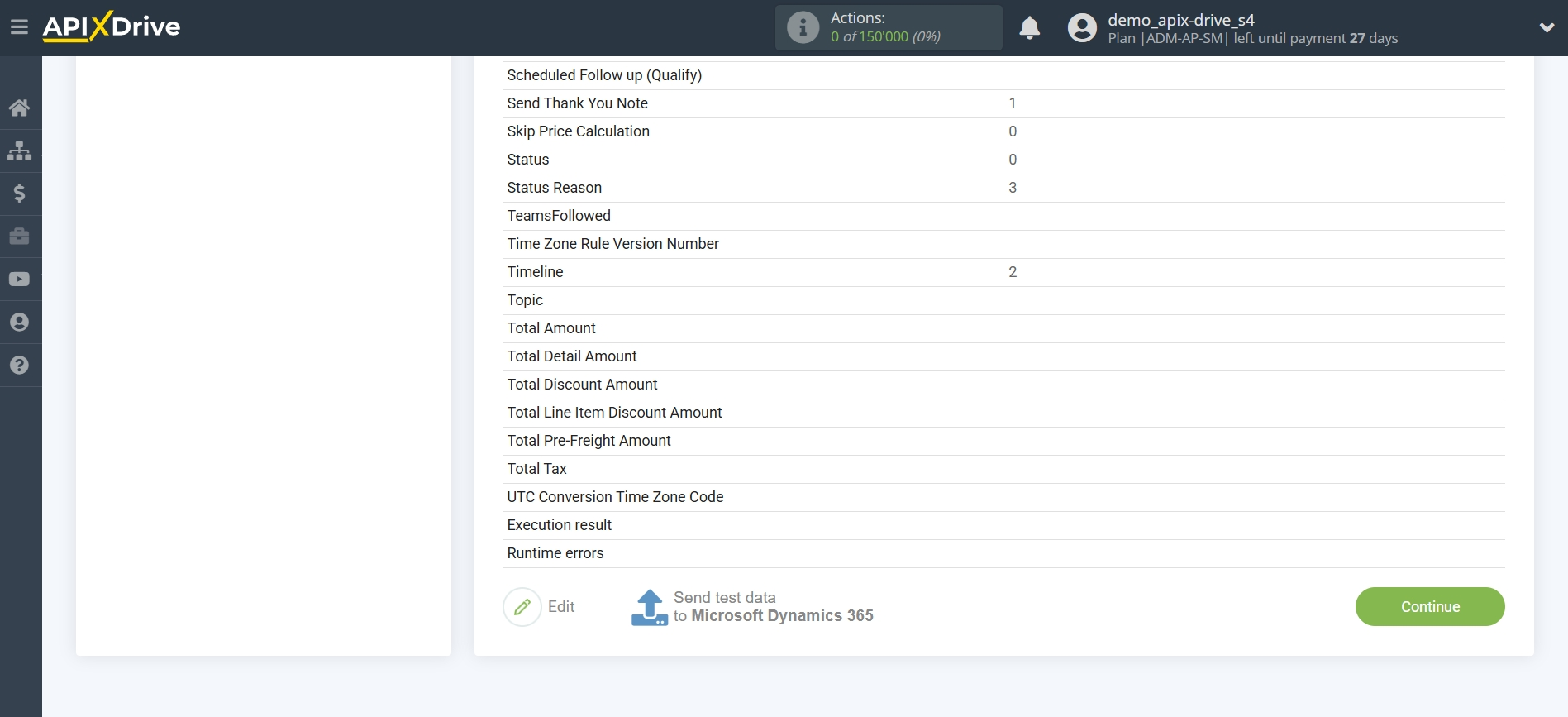Click the Skip Price Calculation value 0
Image resolution: width=1568 pixels, height=717 pixels.
[1013, 131]
